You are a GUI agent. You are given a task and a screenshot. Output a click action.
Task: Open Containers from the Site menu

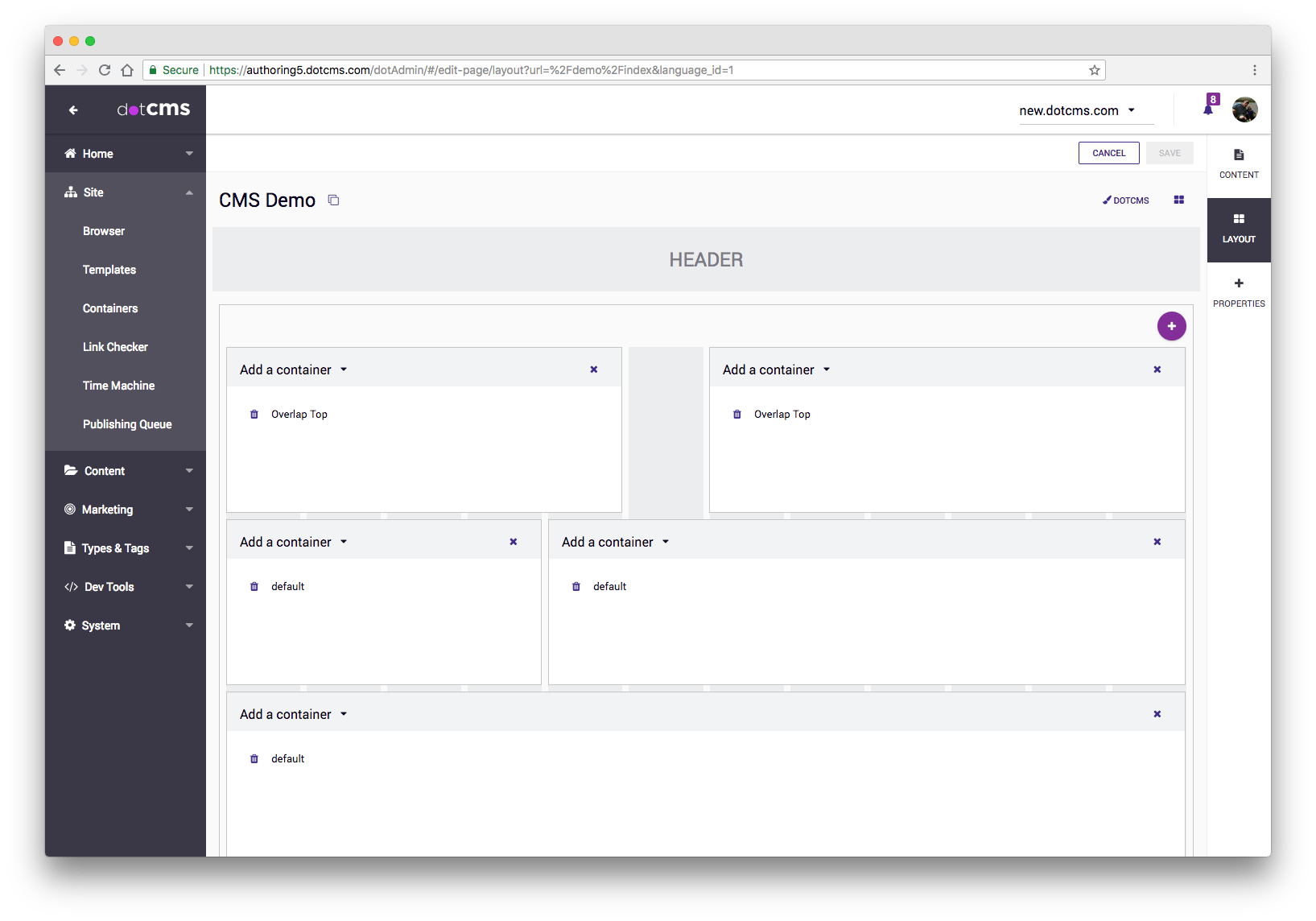point(109,308)
